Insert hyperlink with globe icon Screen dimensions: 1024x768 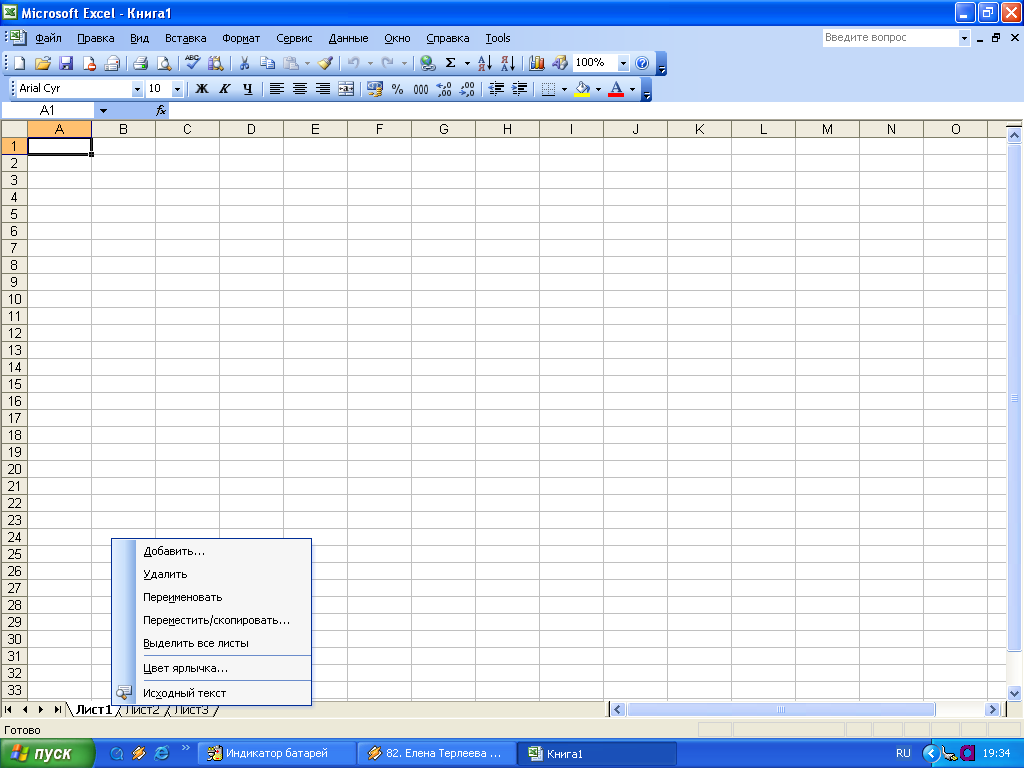(428, 63)
